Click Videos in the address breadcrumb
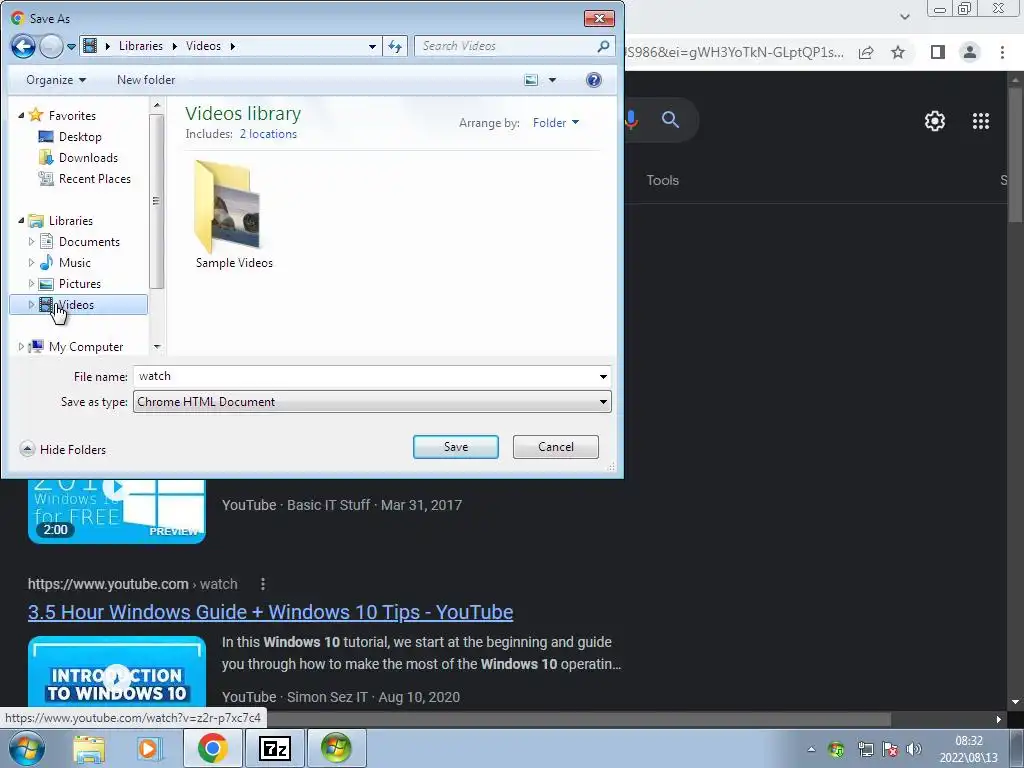The width and height of the screenshot is (1024, 768). [x=203, y=46]
